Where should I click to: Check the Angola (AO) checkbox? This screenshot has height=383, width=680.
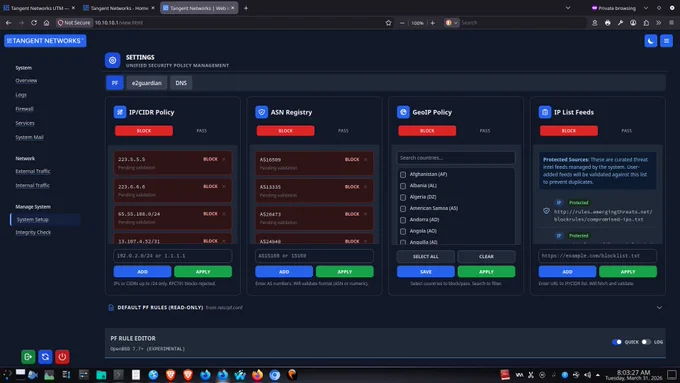(x=403, y=231)
